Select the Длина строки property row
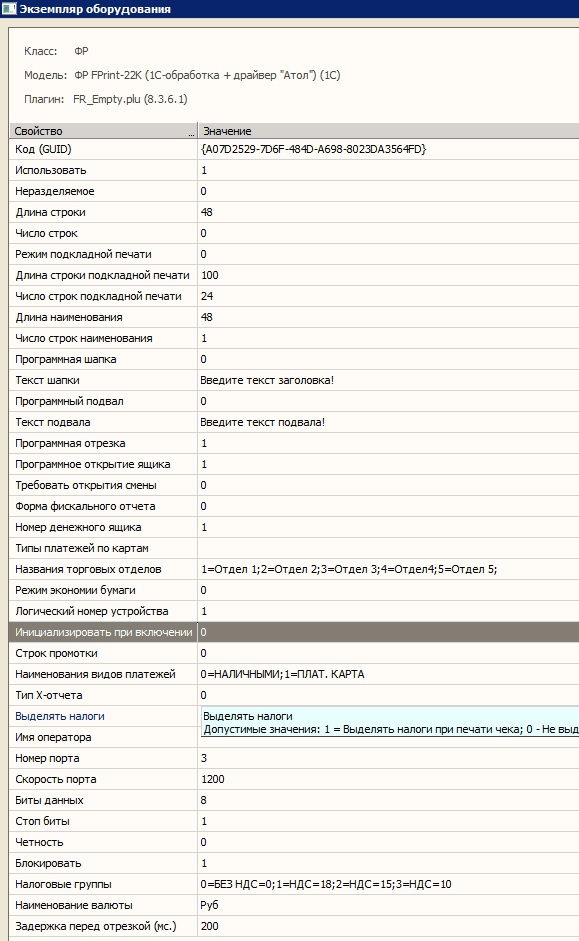Screen dimensions: 579x941 pos(294,212)
